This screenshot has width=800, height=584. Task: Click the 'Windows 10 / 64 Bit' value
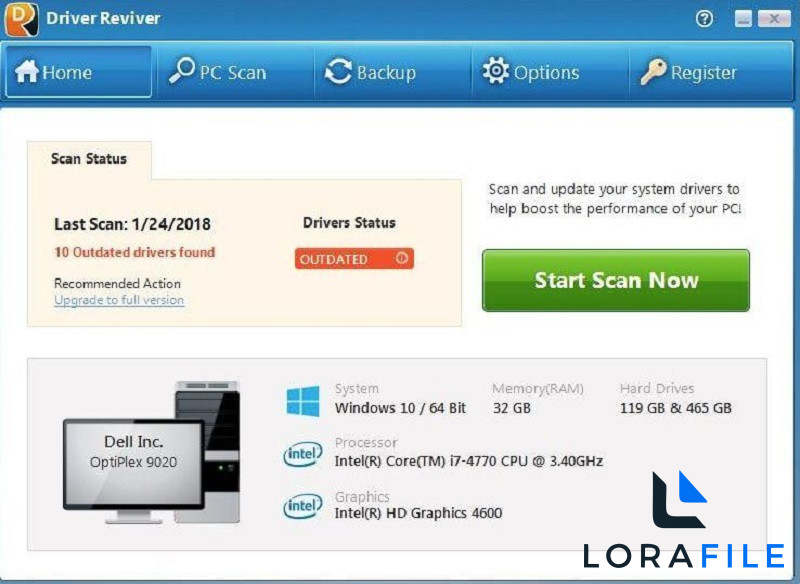point(400,408)
